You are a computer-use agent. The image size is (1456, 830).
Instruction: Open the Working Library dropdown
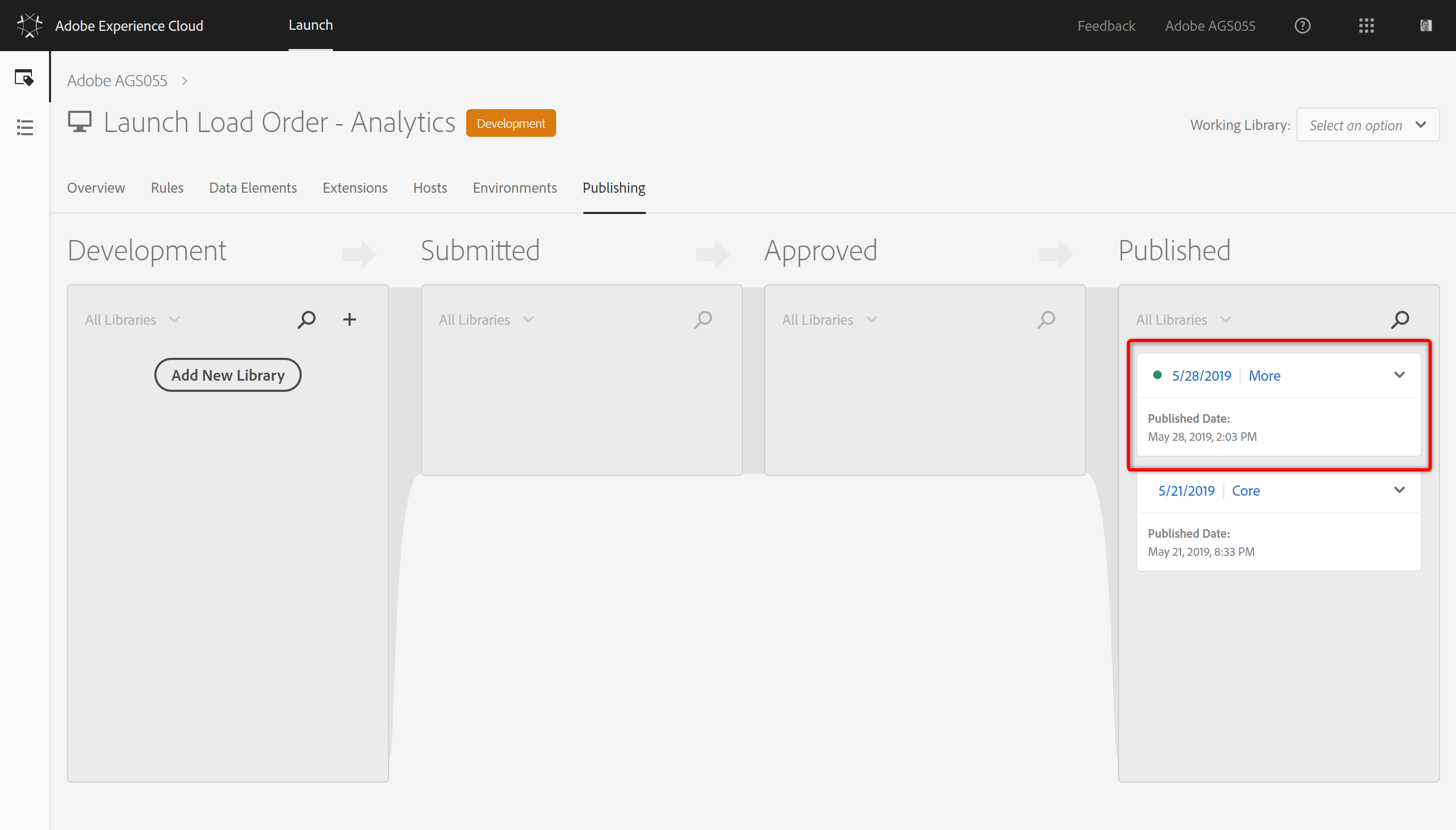point(1367,125)
